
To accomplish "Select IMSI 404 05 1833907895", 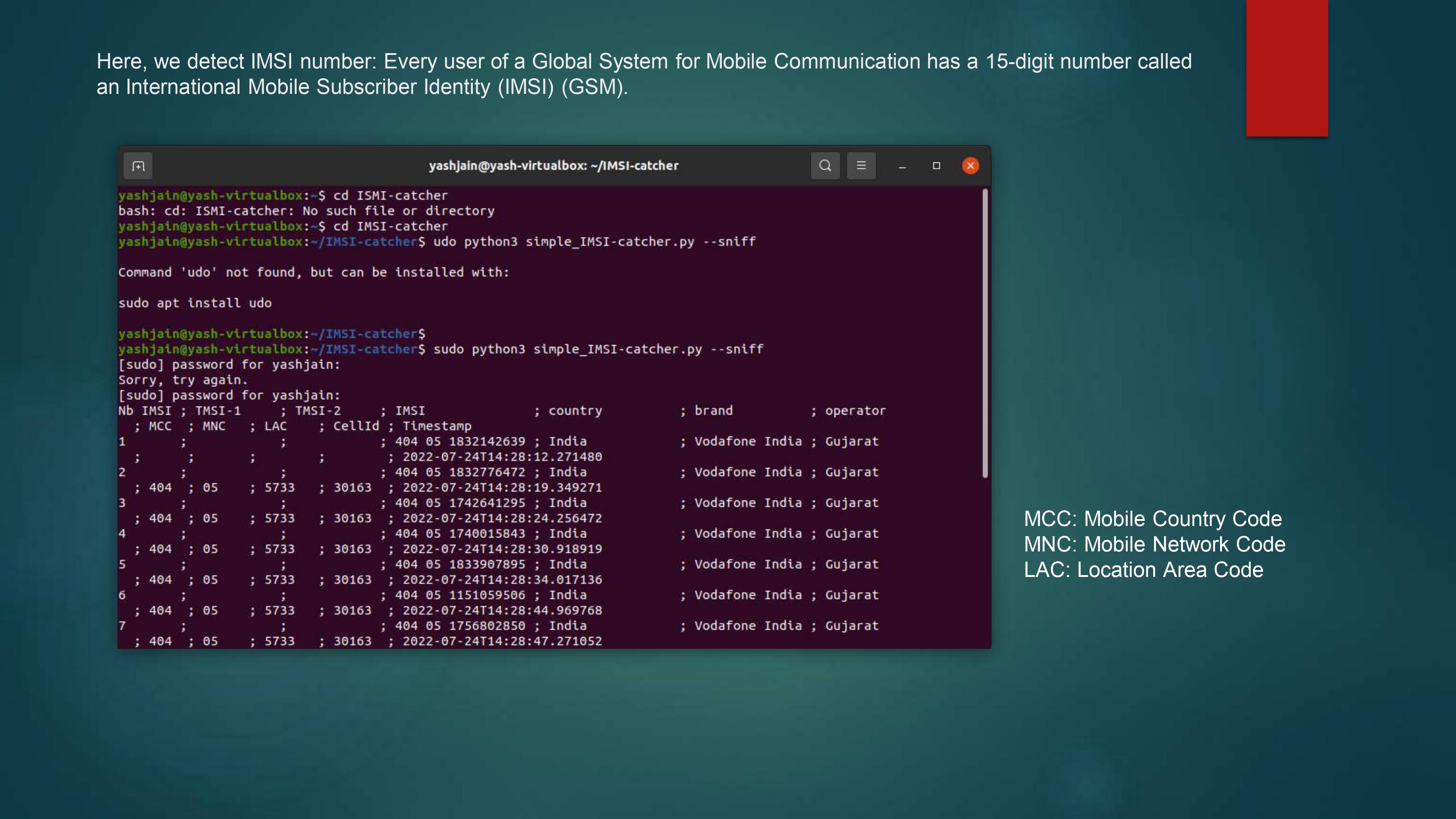I will pos(460,564).
